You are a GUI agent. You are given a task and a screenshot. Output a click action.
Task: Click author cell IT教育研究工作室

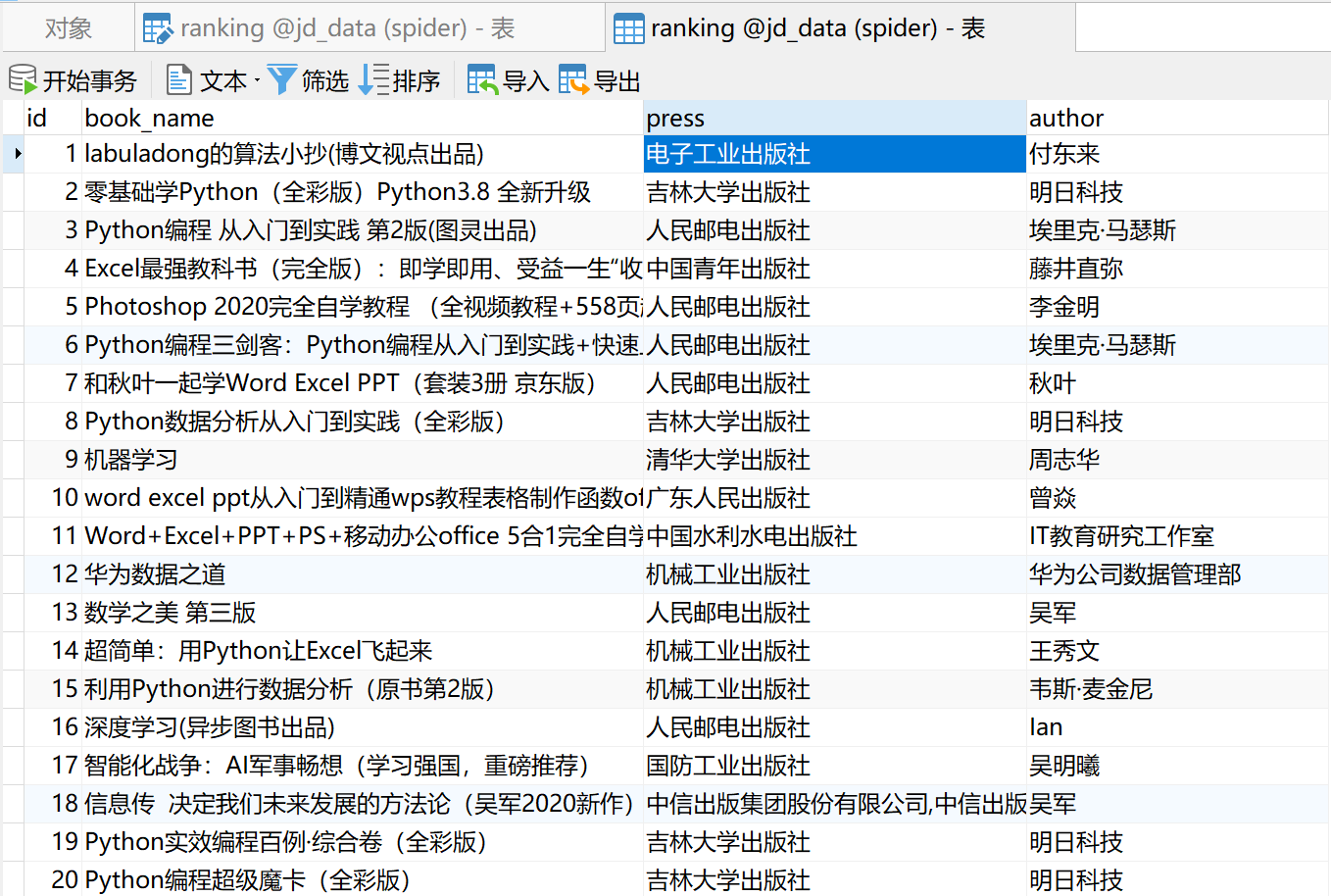point(1178,536)
